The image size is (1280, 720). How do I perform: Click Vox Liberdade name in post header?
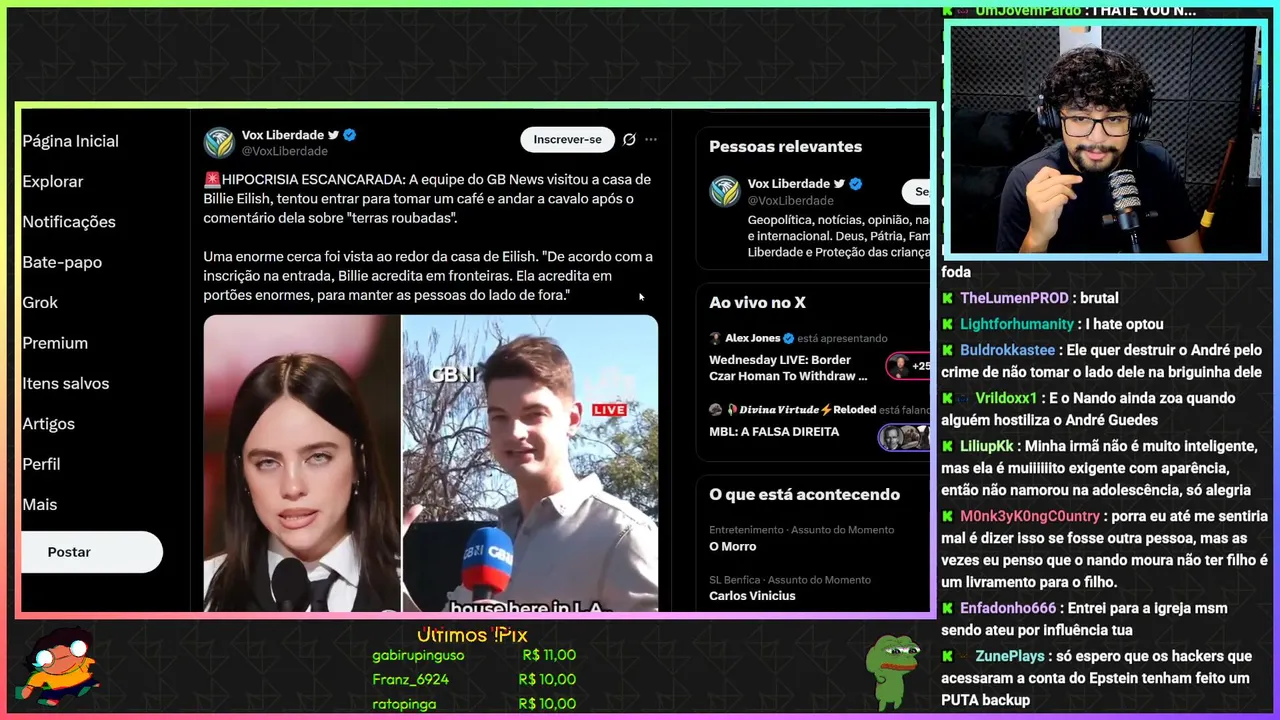point(283,135)
